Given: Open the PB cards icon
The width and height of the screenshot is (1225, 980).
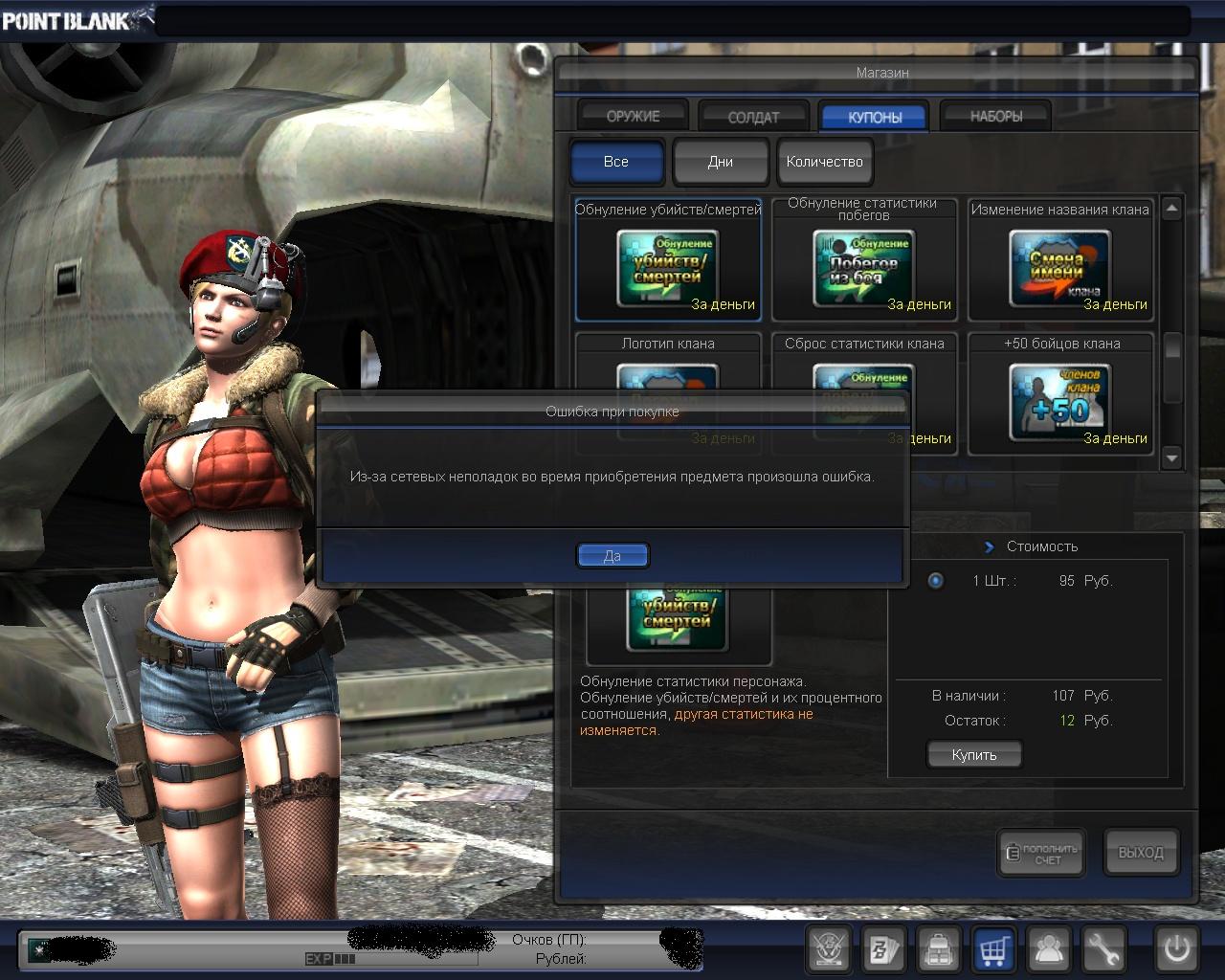Looking at the screenshot, I should click(883, 949).
